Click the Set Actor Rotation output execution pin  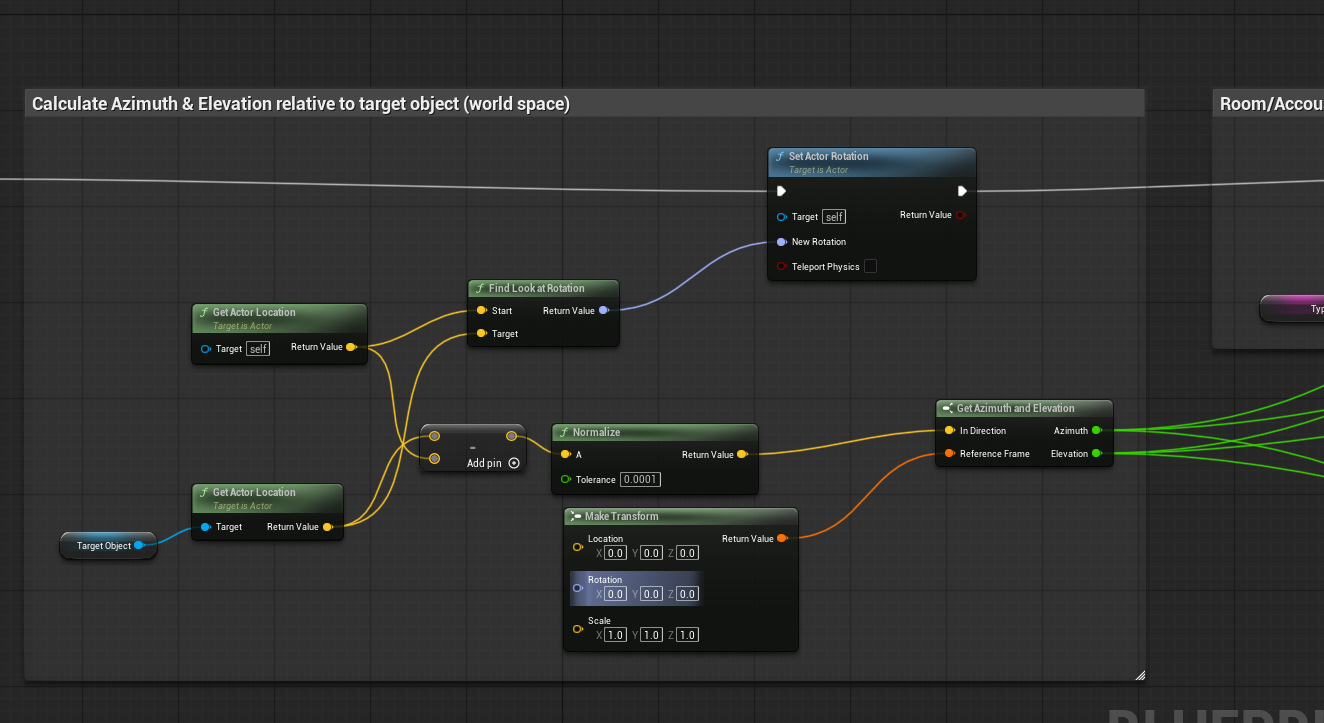(962, 191)
